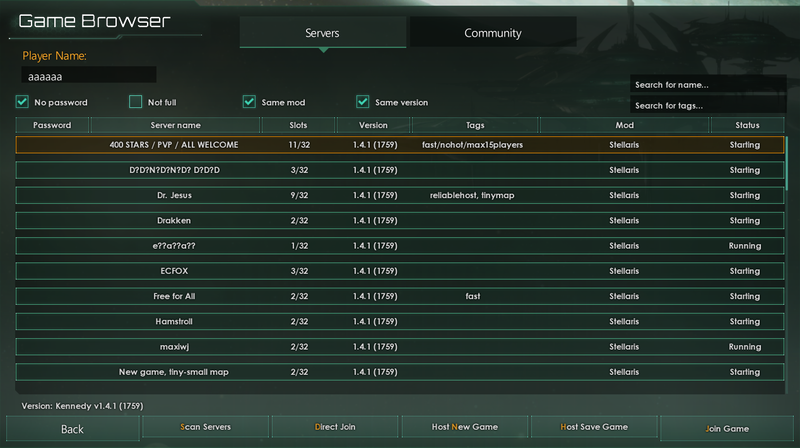Focus the Search for tags field
Viewport: 800px width, 448px height.
708,106
